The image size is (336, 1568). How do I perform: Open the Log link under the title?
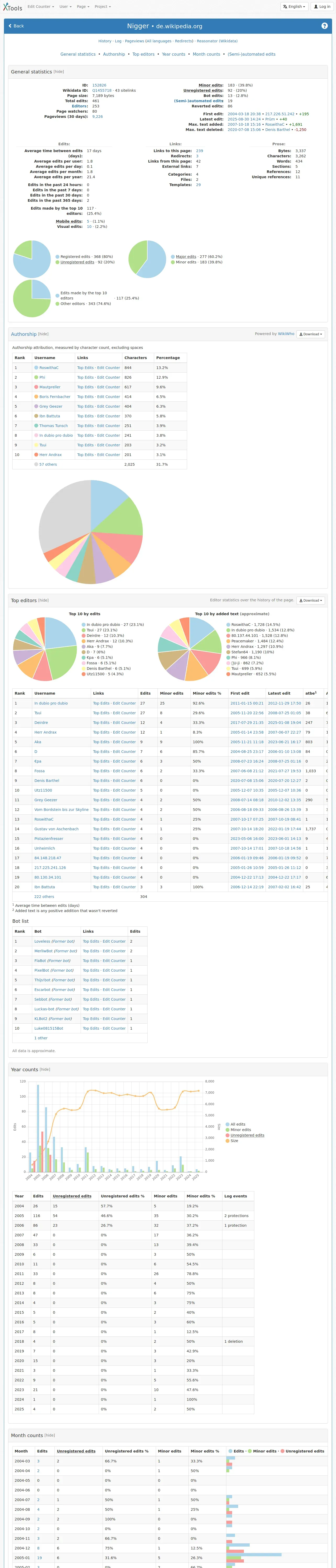(x=118, y=41)
